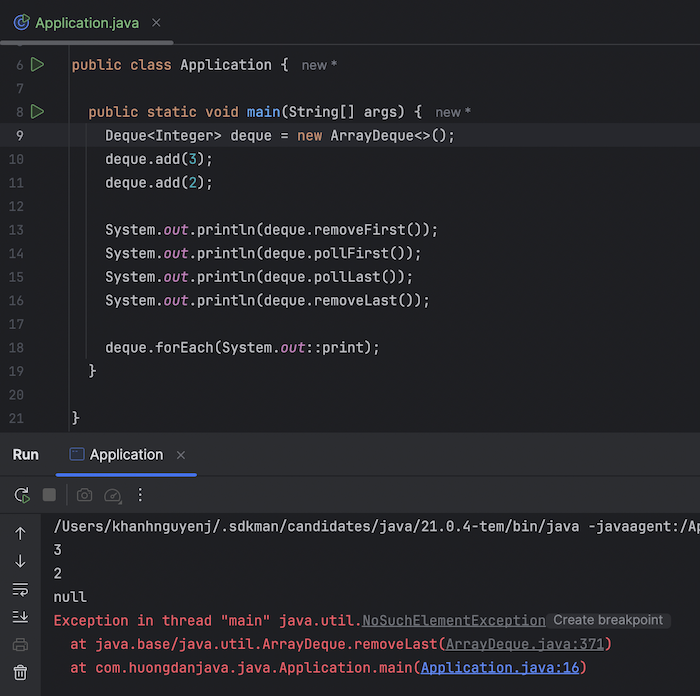Toggle scroll to end of console
This screenshot has width=700, height=696.
coord(20,617)
